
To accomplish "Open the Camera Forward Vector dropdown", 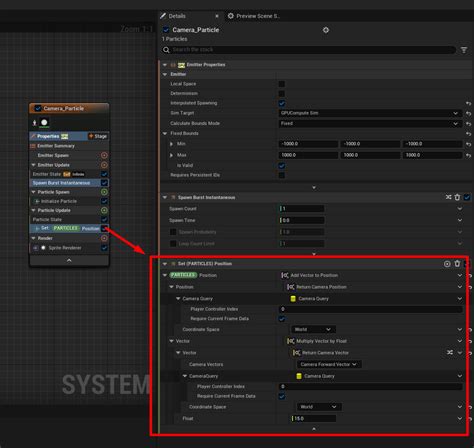I will 329,364.
